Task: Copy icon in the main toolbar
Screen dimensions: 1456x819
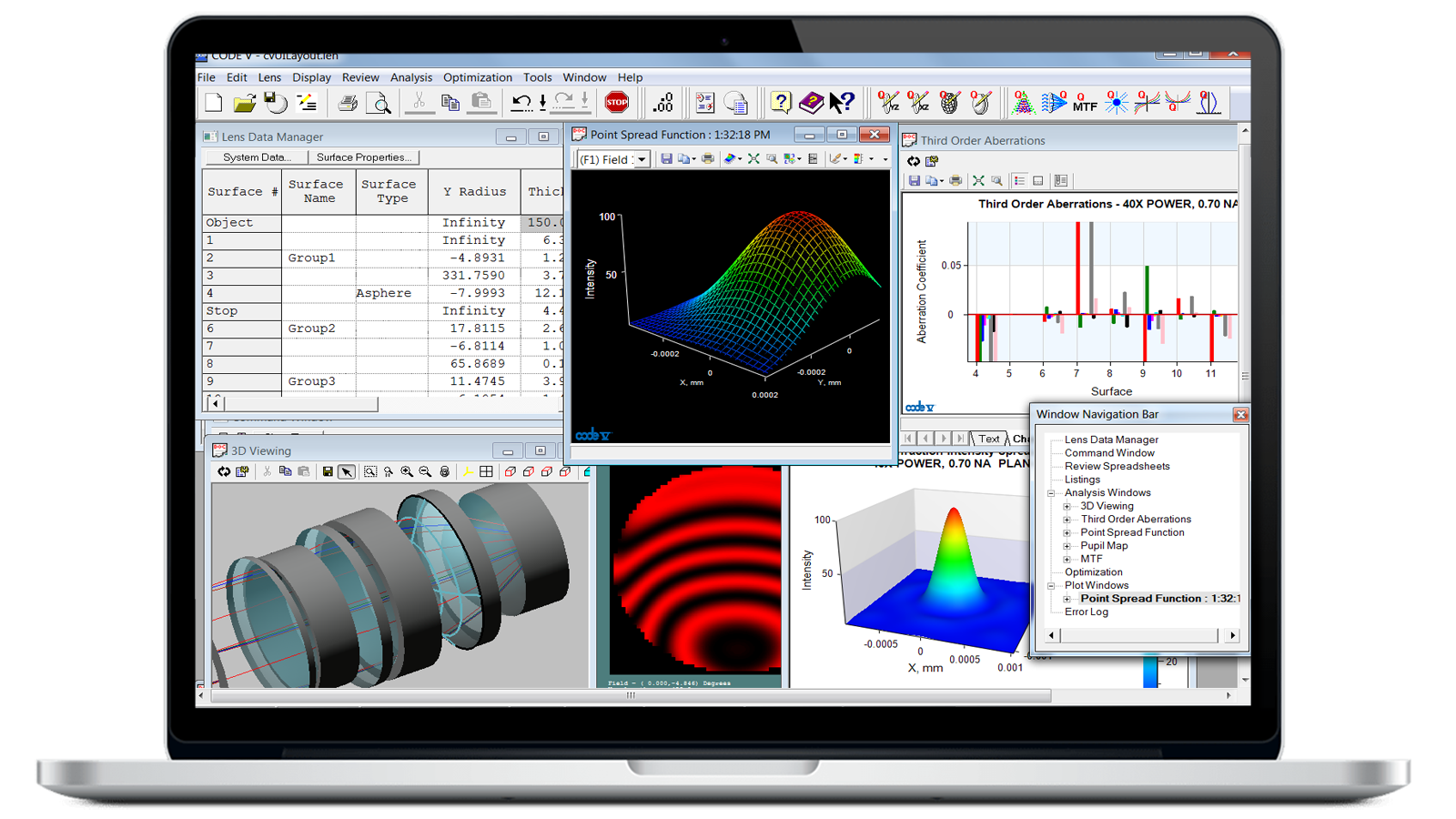Action: click(450, 103)
